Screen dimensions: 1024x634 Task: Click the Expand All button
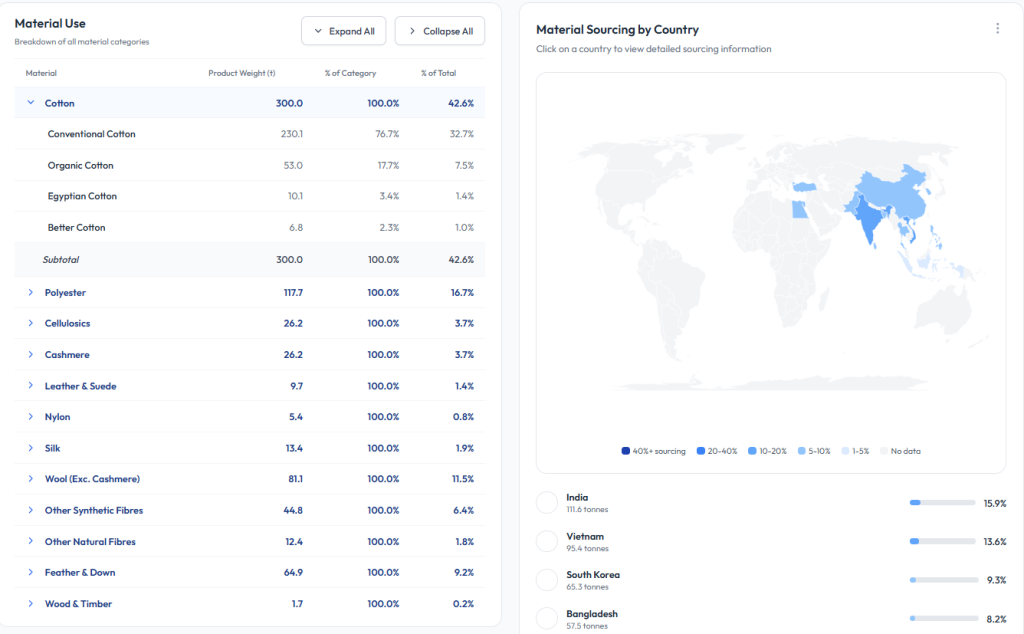[x=343, y=31]
